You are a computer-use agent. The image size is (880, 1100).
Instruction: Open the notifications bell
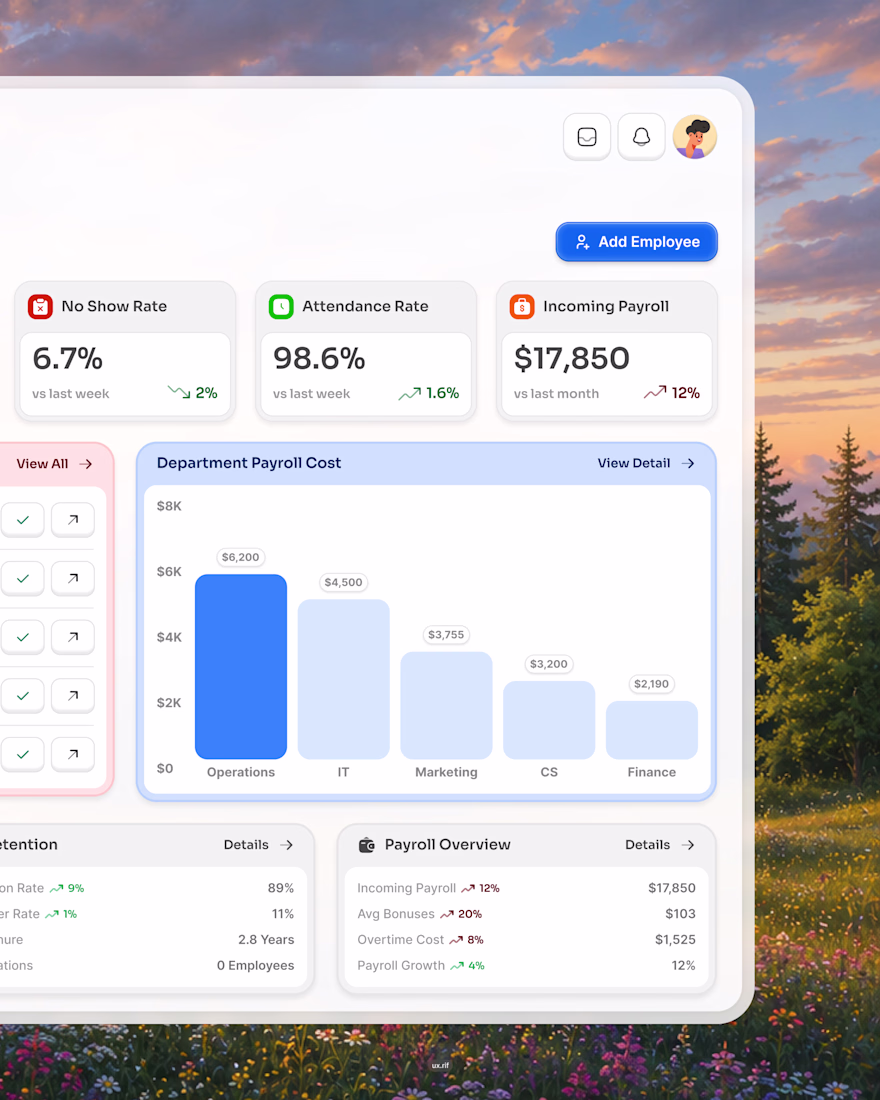[x=641, y=137]
